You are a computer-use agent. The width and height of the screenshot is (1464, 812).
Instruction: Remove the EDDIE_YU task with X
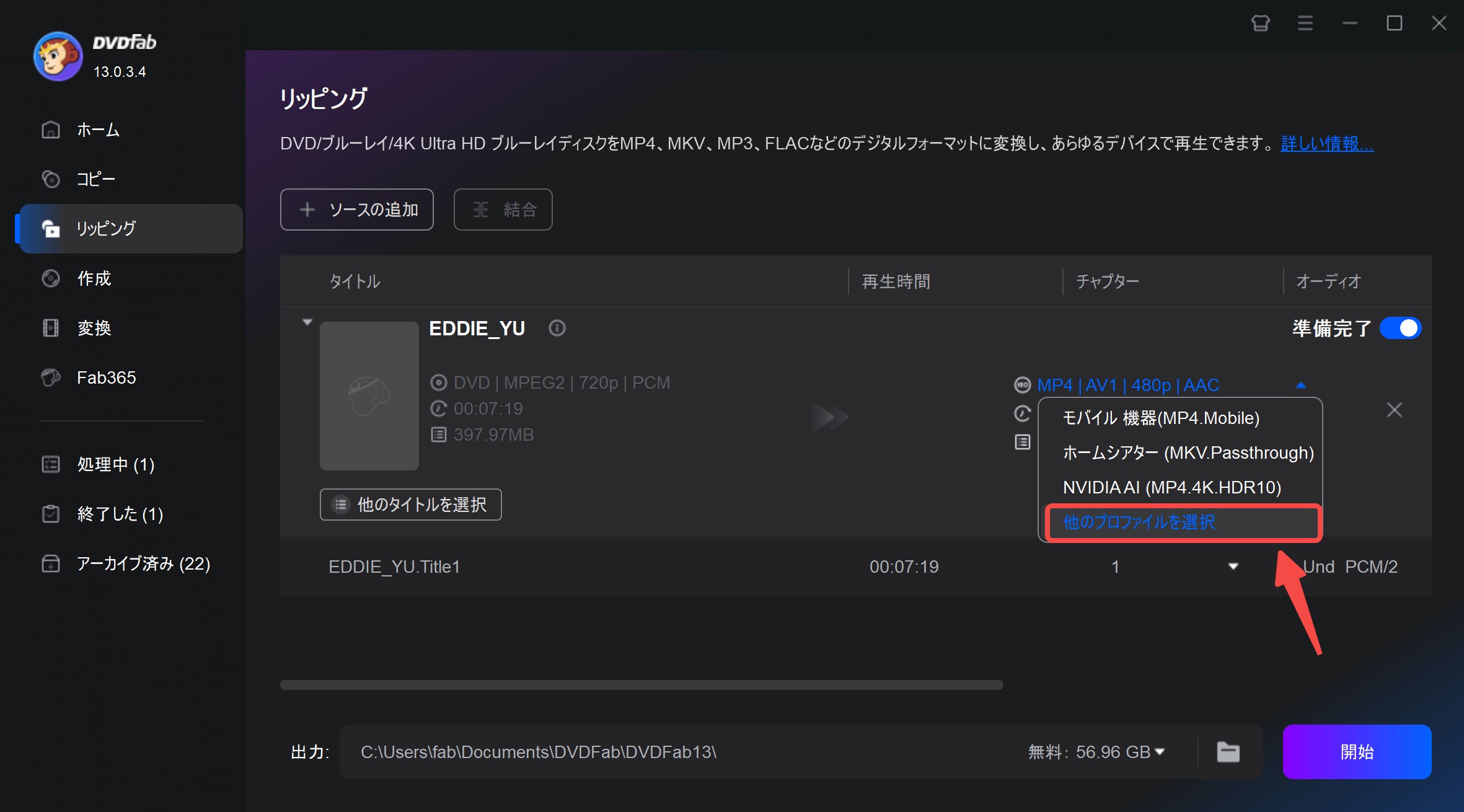click(1394, 410)
